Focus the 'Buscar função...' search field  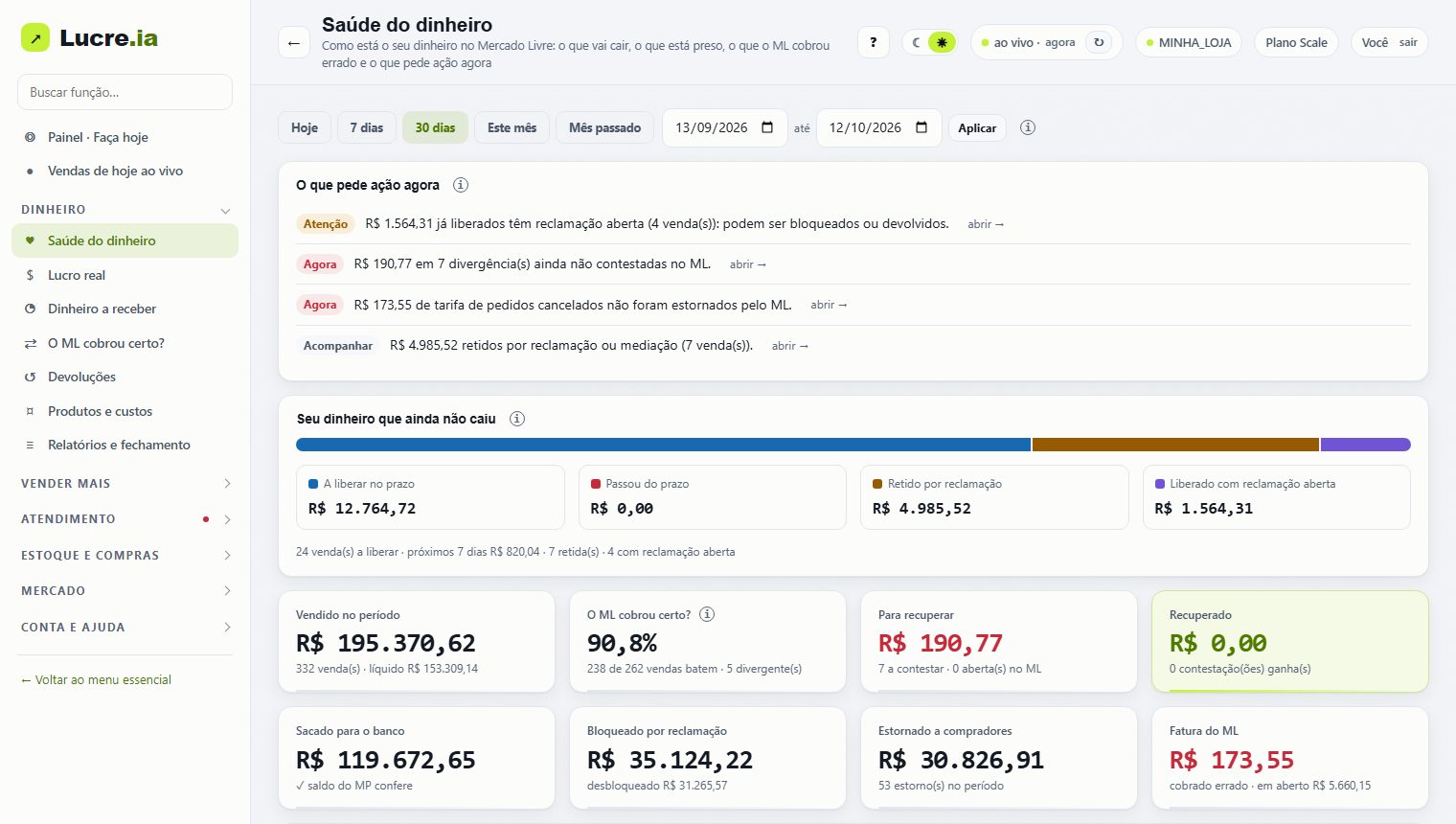pyautogui.click(x=125, y=92)
